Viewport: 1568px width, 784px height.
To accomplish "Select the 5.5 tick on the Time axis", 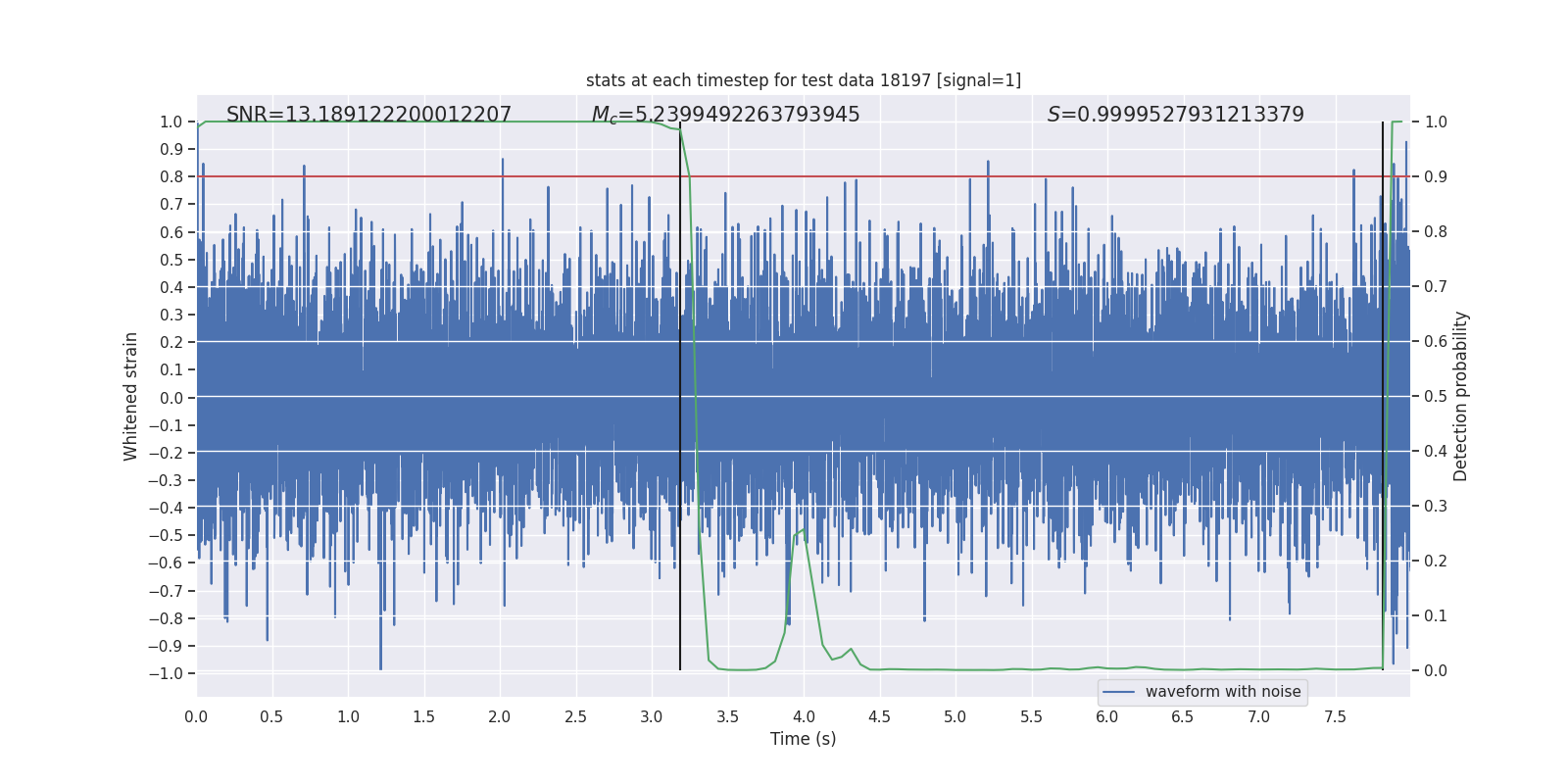I will tap(1031, 716).
